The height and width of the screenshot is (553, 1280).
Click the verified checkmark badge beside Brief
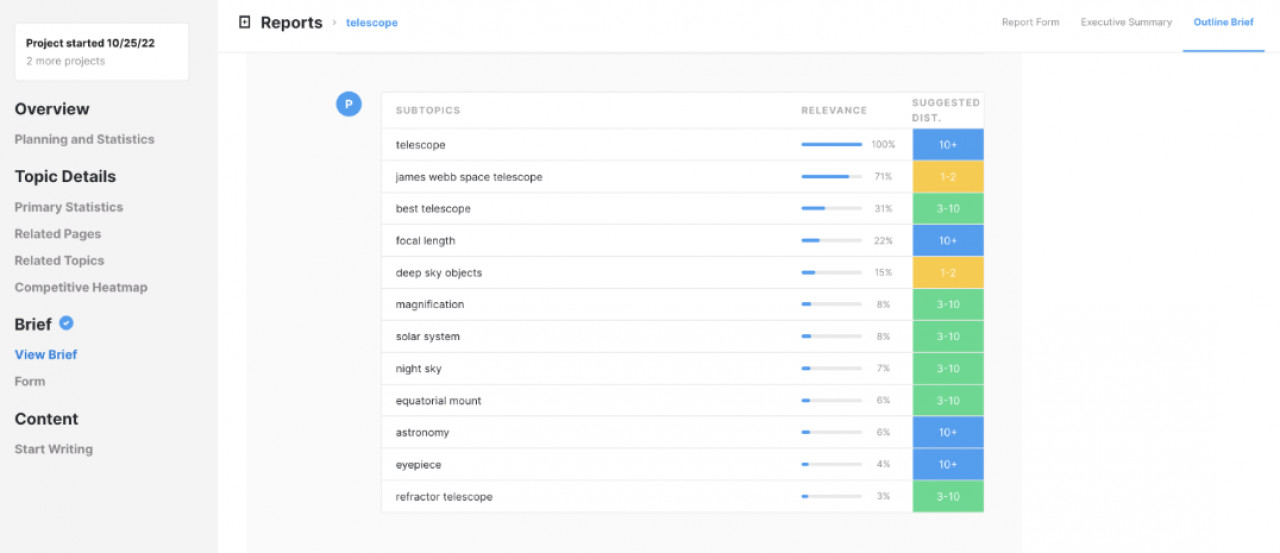pyautogui.click(x=67, y=323)
